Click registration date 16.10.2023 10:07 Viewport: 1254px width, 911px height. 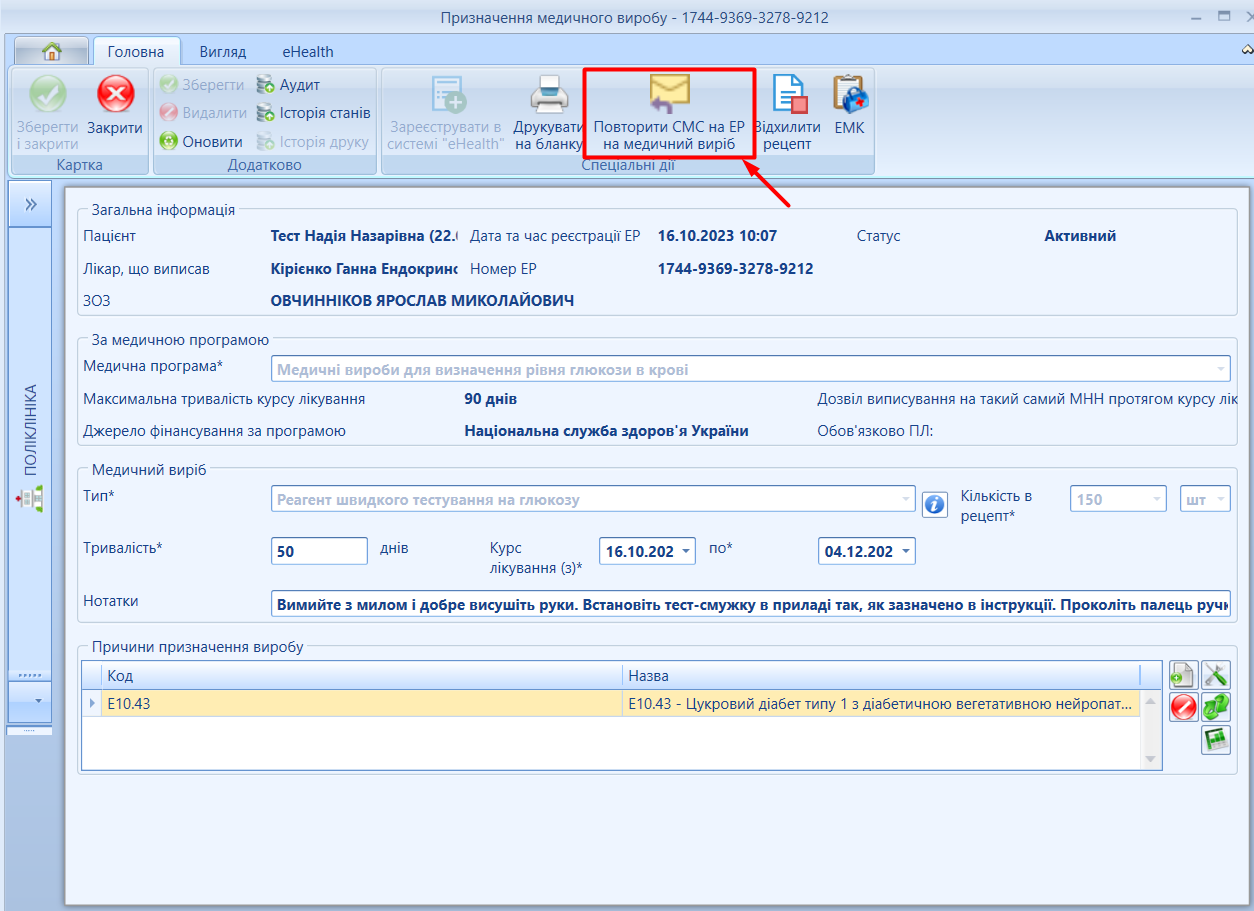717,236
